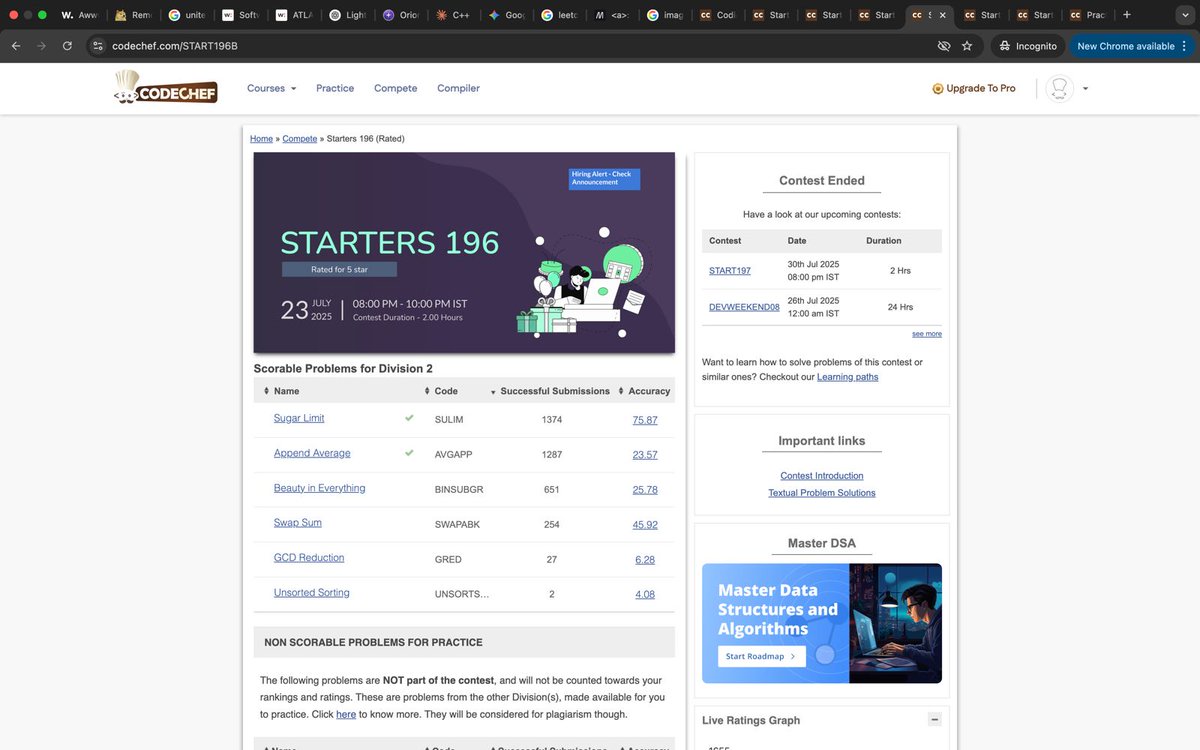Click the Upgrade To Pro coin icon

coord(937,89)
